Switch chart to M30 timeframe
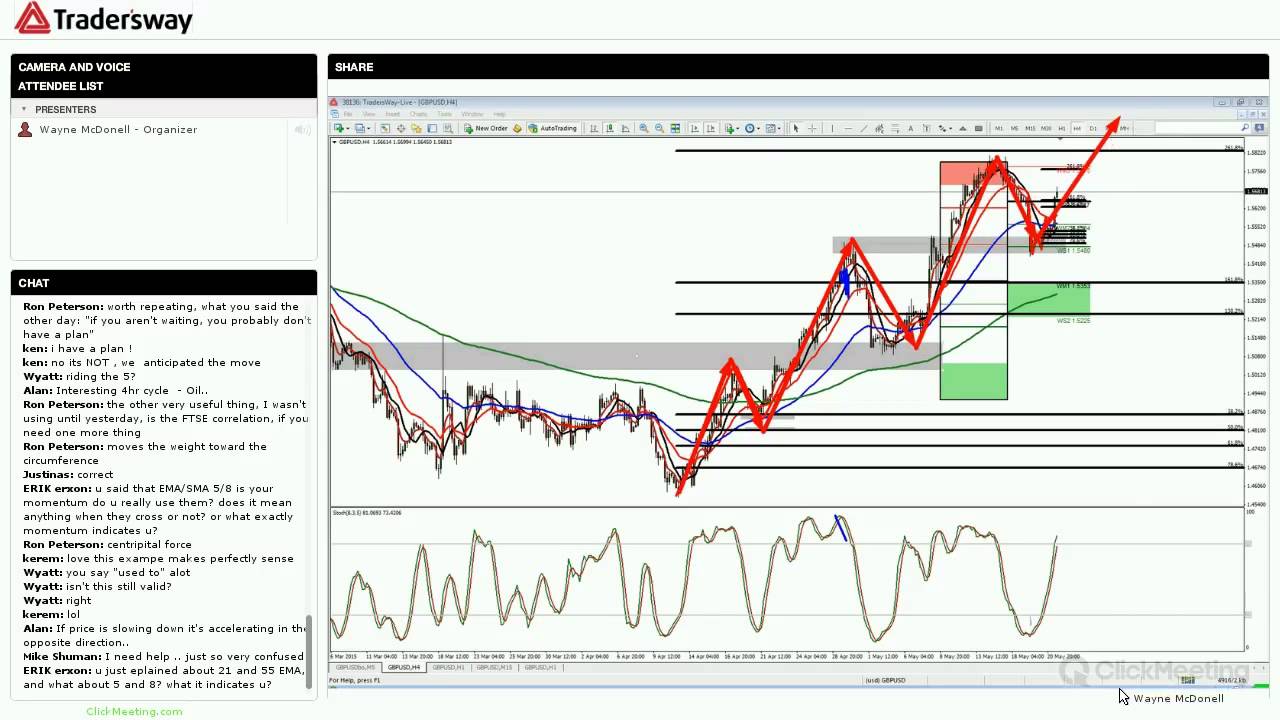 click(x=1046, y=128)
